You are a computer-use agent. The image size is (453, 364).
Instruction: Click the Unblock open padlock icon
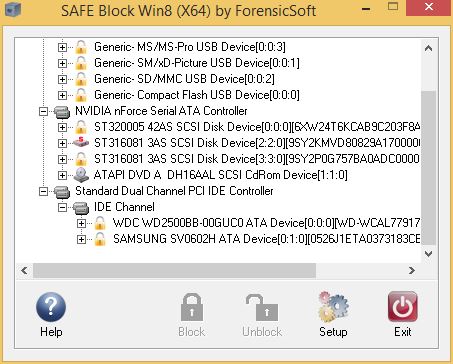click(x=262, y=308)
